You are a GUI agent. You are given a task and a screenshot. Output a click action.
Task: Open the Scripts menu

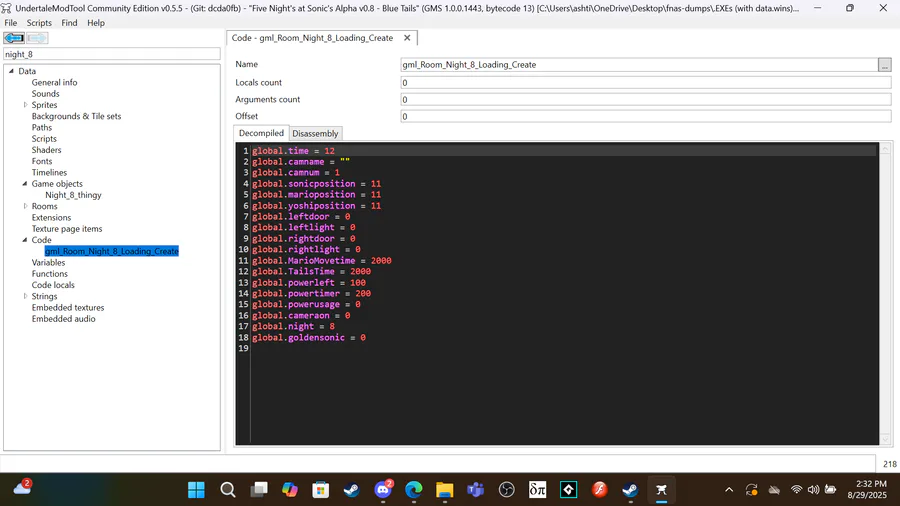pyautogui.click(x=39, y=23)
